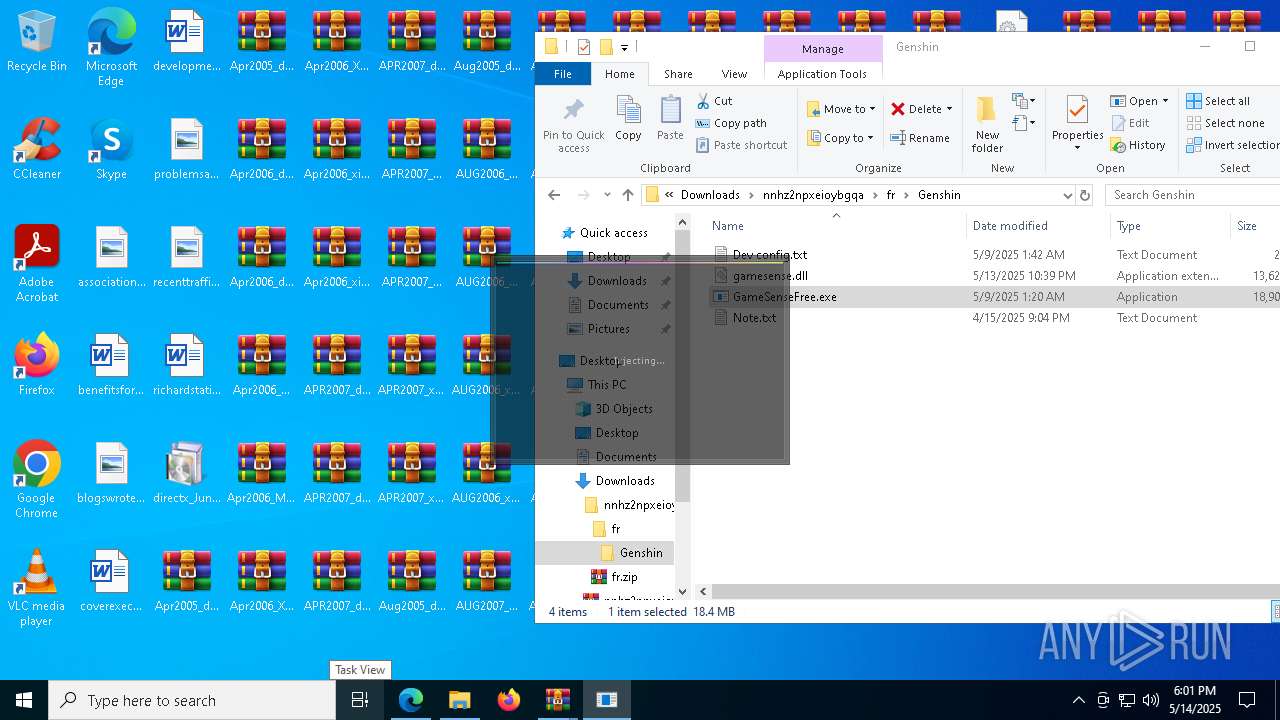This screenshot has height=720, width=1280.
Task: Open the Recent locations dropdown arrow
Action: pos(607,195)
